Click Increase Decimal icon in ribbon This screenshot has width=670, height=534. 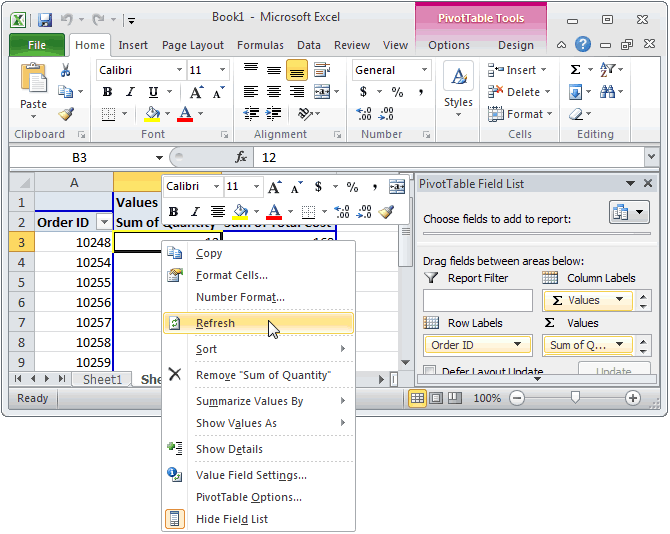click(364, 114)
